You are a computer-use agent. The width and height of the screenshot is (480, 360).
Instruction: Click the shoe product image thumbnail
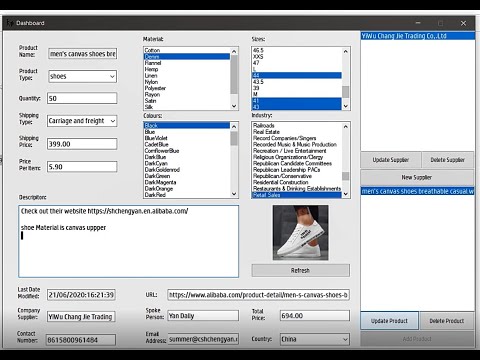(300, 233)
